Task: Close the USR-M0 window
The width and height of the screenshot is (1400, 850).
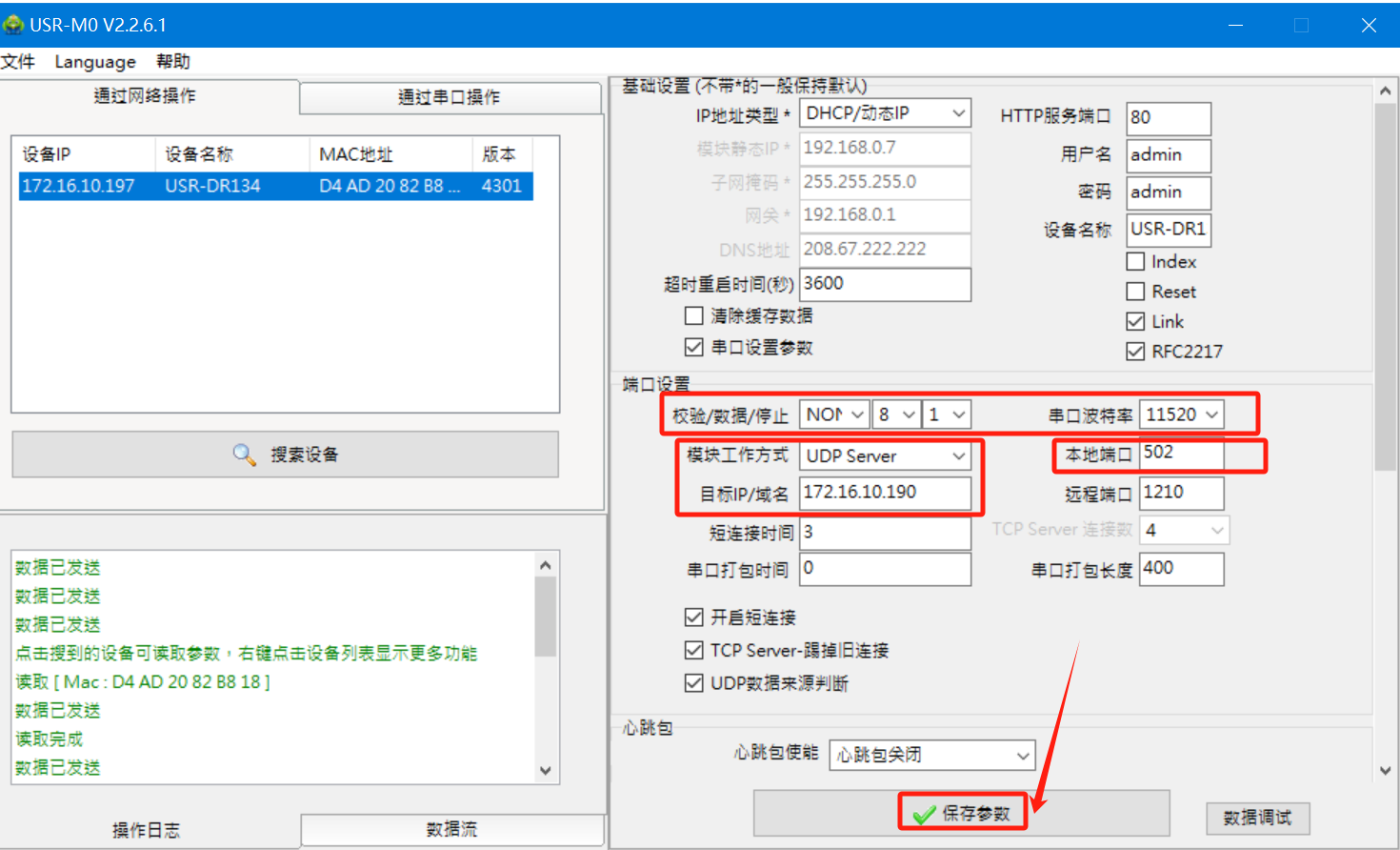Action: 1369,25
